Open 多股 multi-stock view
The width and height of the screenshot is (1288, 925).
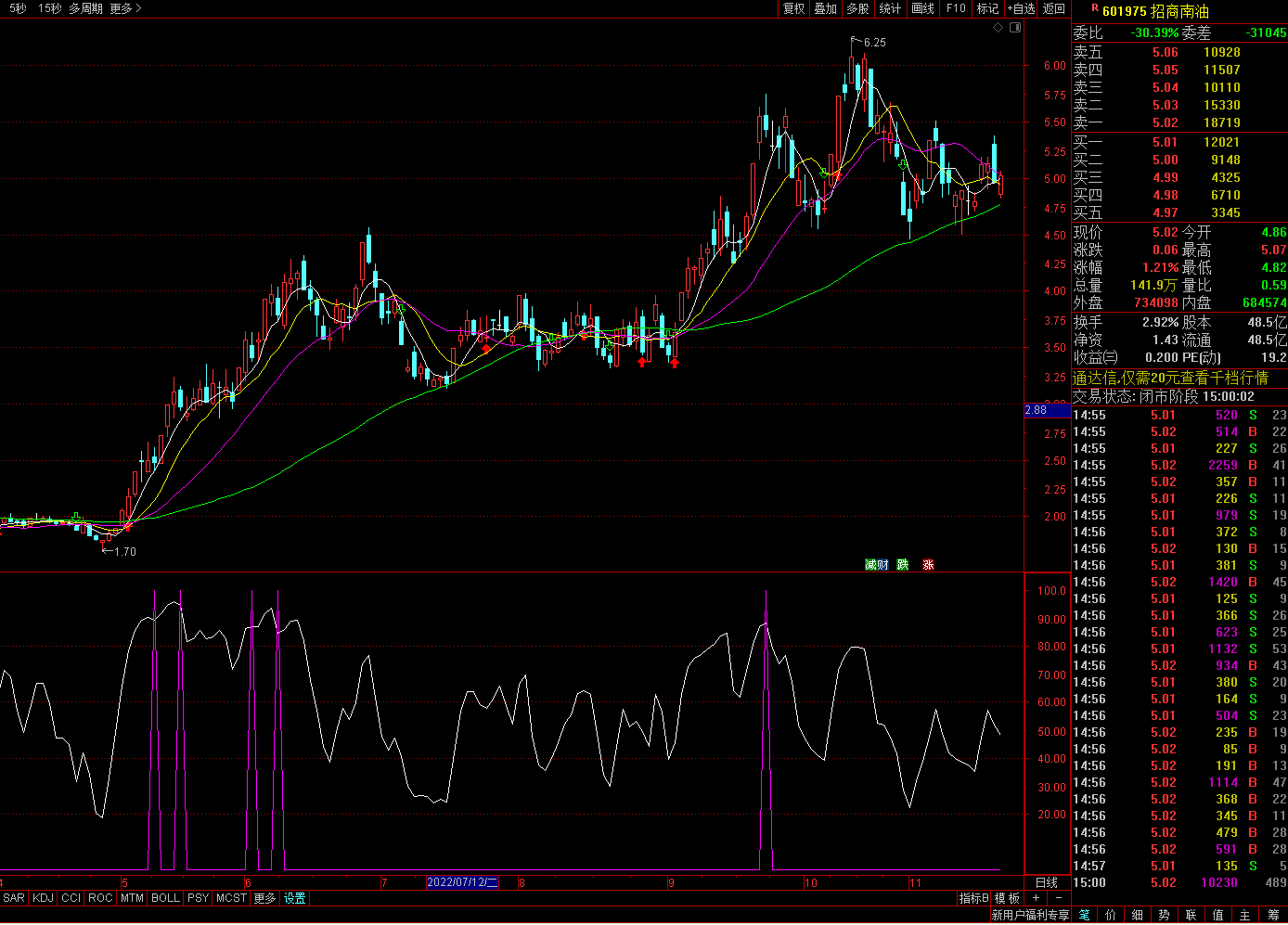[x=858, y=8]
